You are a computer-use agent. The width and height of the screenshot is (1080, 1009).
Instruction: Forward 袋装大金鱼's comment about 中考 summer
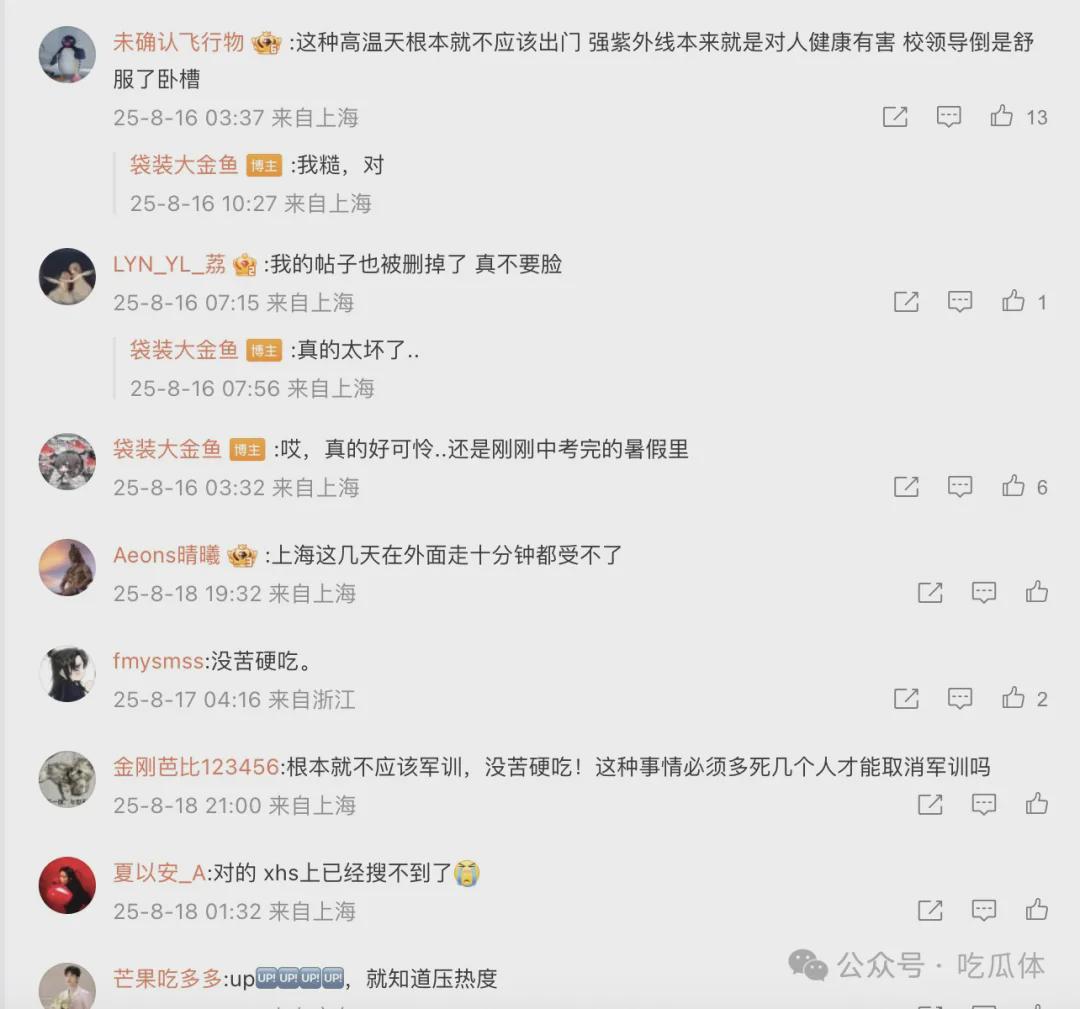pos(906,486)
